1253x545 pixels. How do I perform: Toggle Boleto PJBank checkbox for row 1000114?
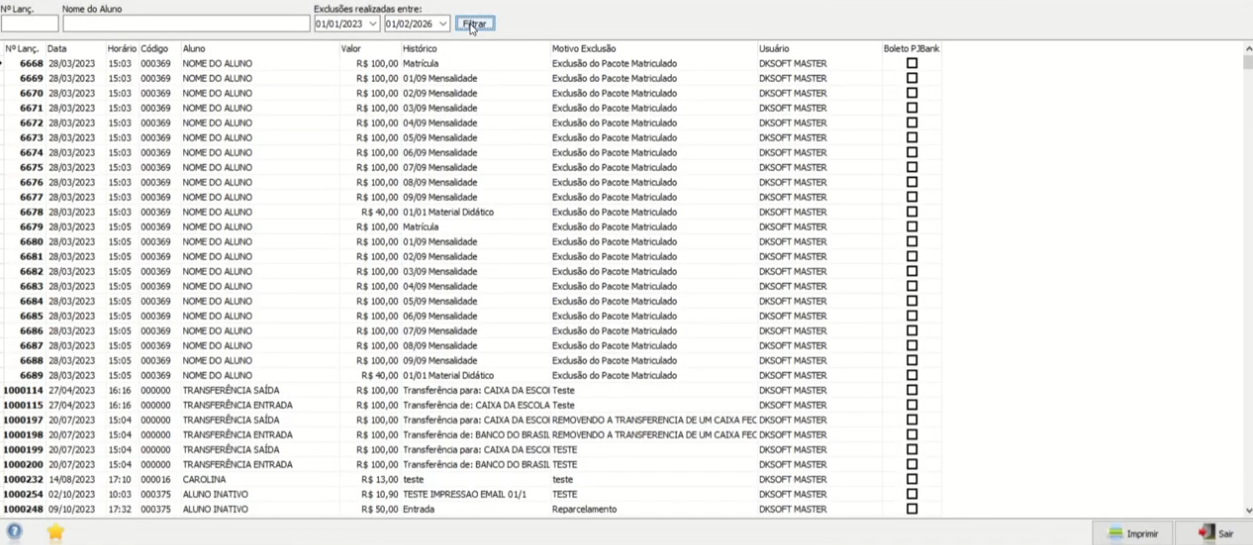tap(911, 390)
